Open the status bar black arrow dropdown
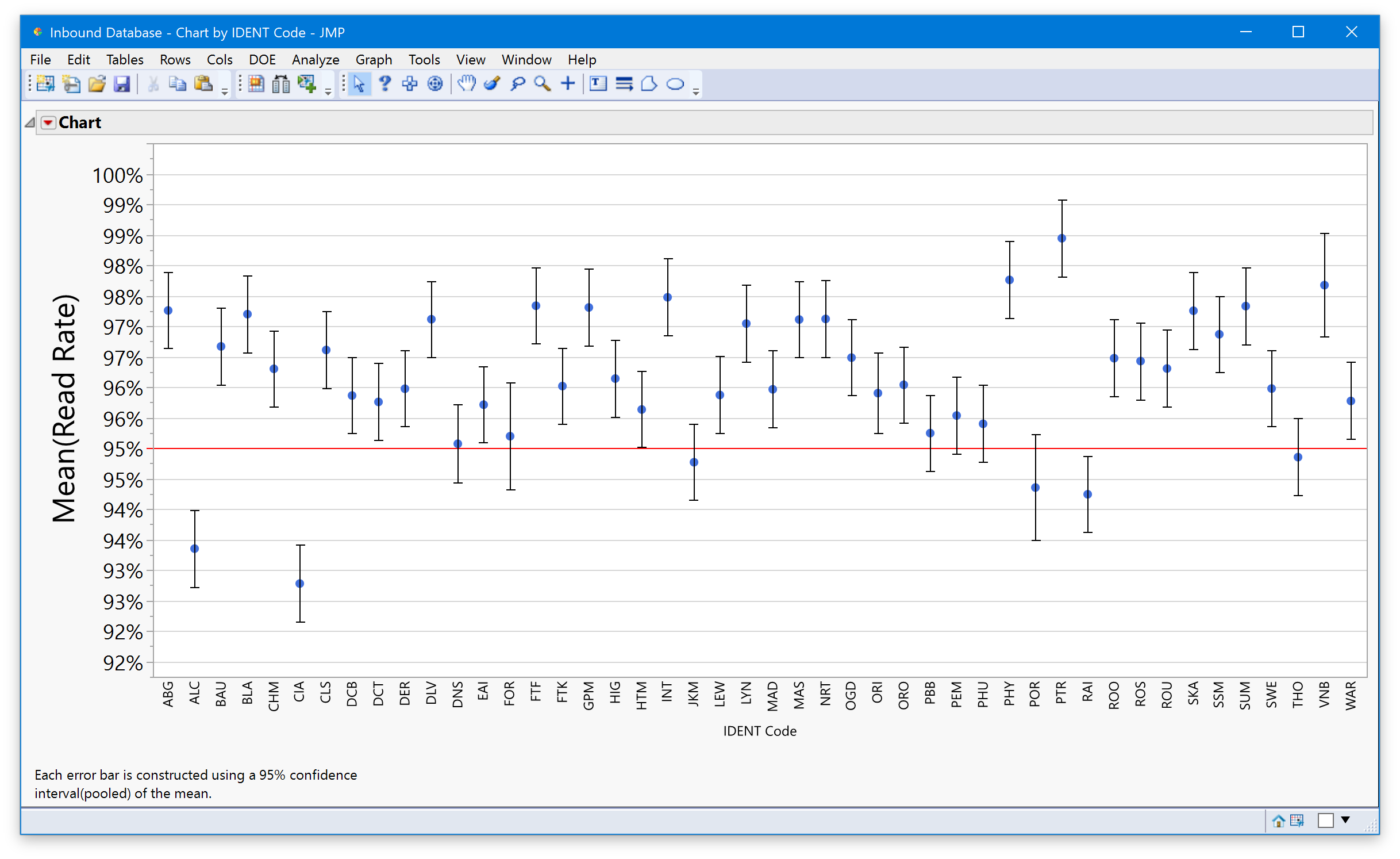Screen dimensions: 1400x859 click(1345, 820)
